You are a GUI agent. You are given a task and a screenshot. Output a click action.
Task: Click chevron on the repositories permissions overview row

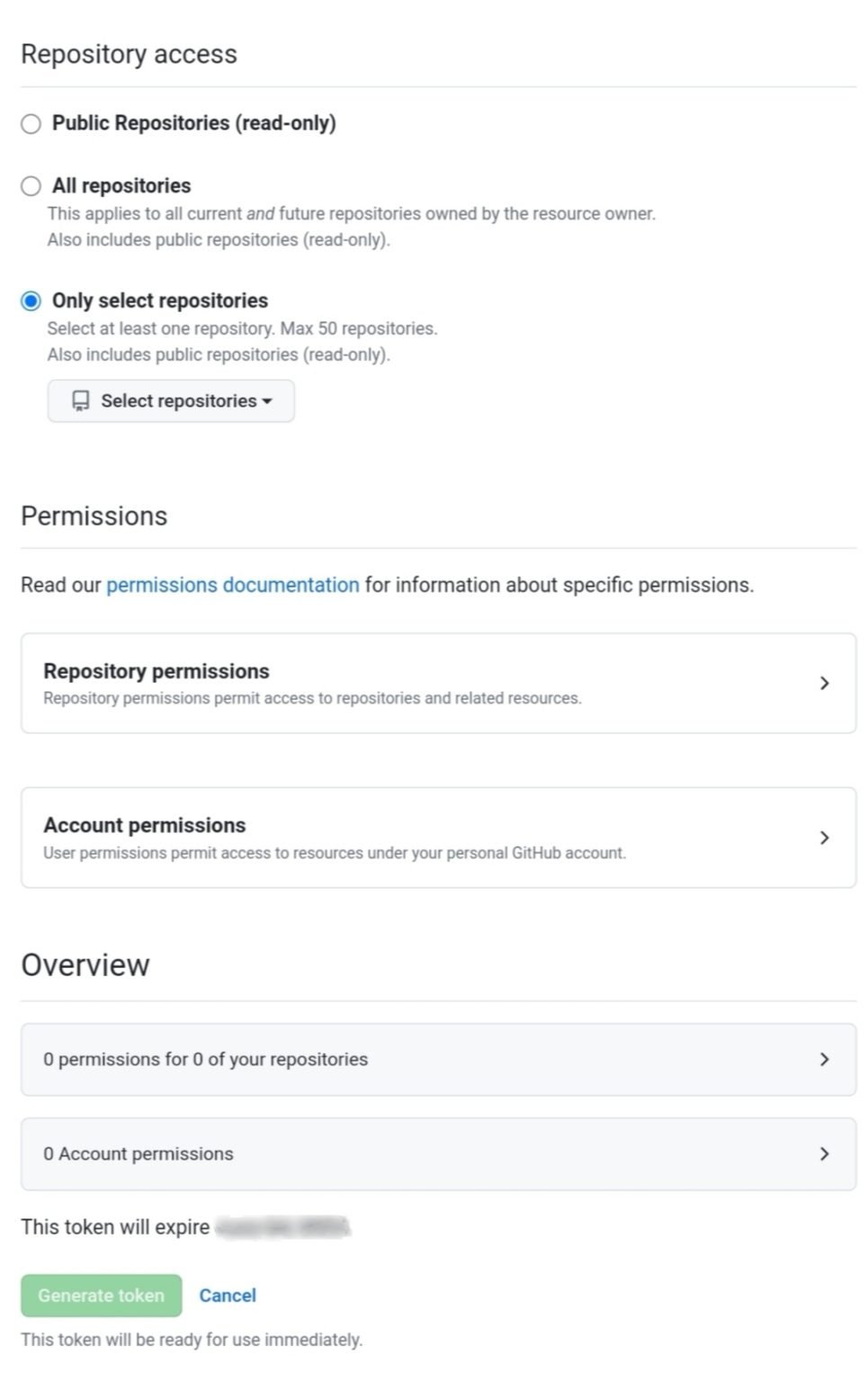click(824, 1059)
